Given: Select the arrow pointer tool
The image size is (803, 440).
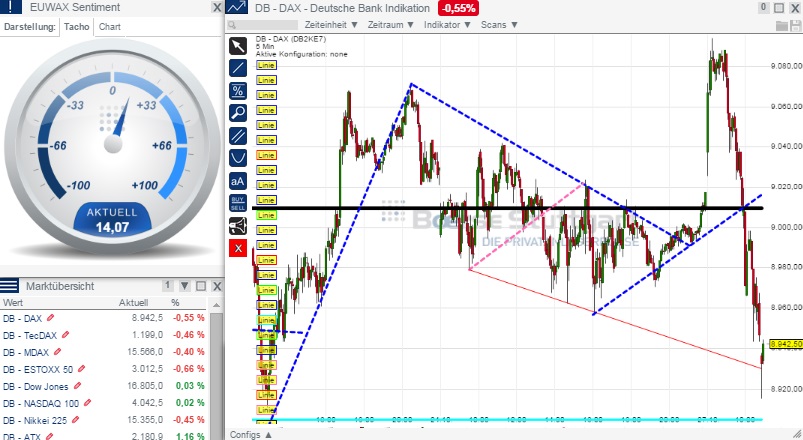Looking at the screenshot, I should (238, 46).
